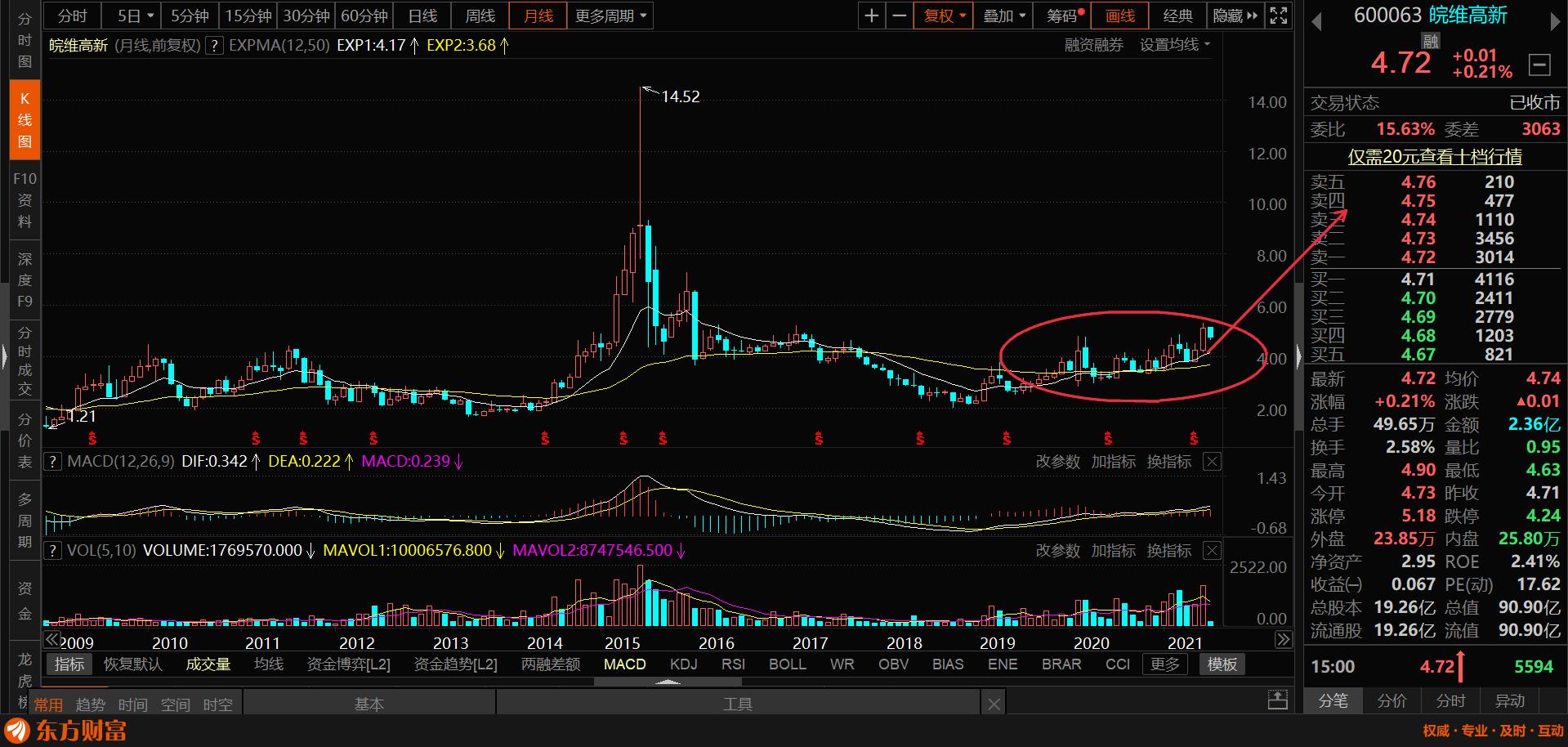Image resolution: width=1568 pixels, height=747 pixels.
Task: Select the 分时 period tab
Action: tap(72, 16)
